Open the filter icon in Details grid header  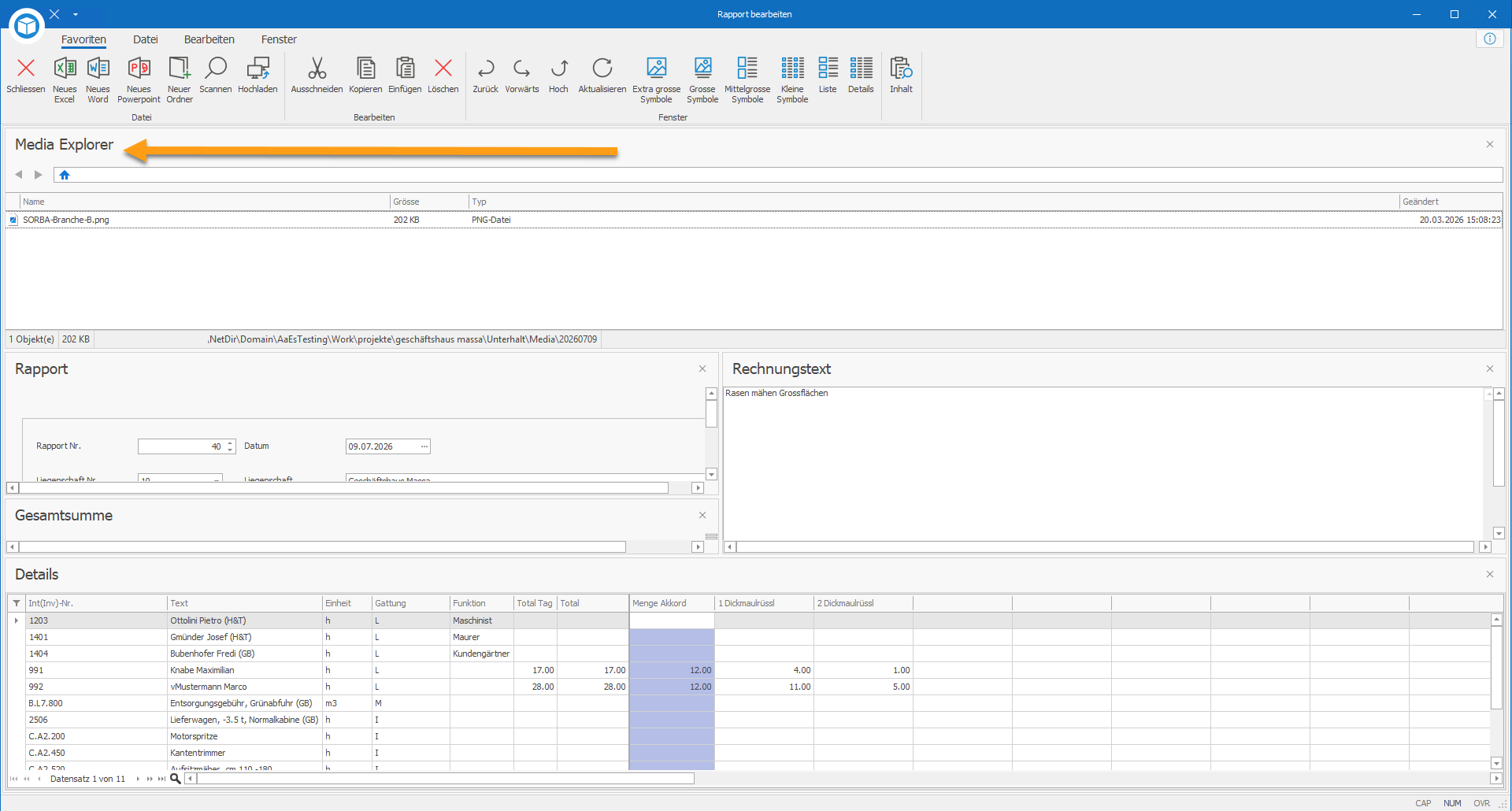[x=17, y=603]
